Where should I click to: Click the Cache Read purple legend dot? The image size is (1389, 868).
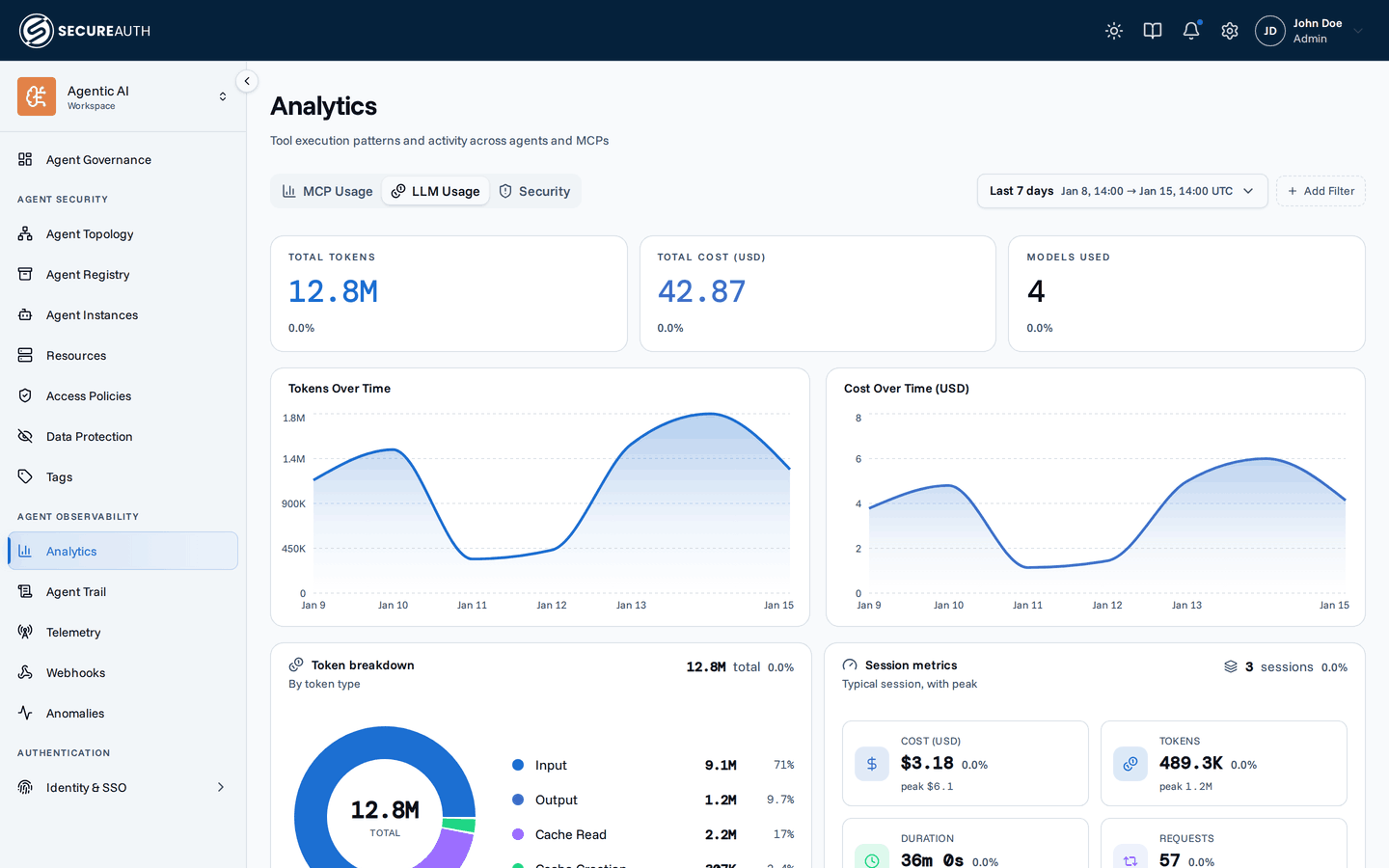(x=518, y=834)
